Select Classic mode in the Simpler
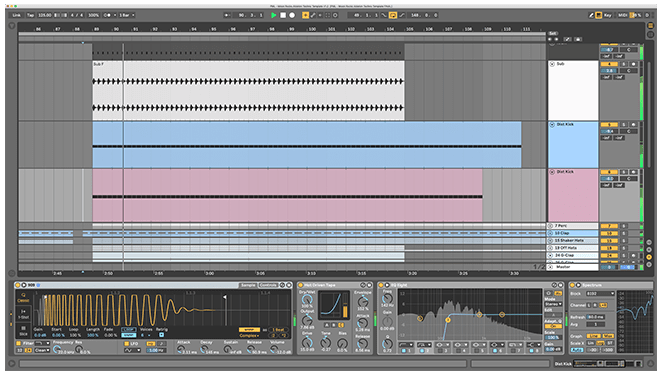This screenshot has height=378, width=672. pos(23,297)
